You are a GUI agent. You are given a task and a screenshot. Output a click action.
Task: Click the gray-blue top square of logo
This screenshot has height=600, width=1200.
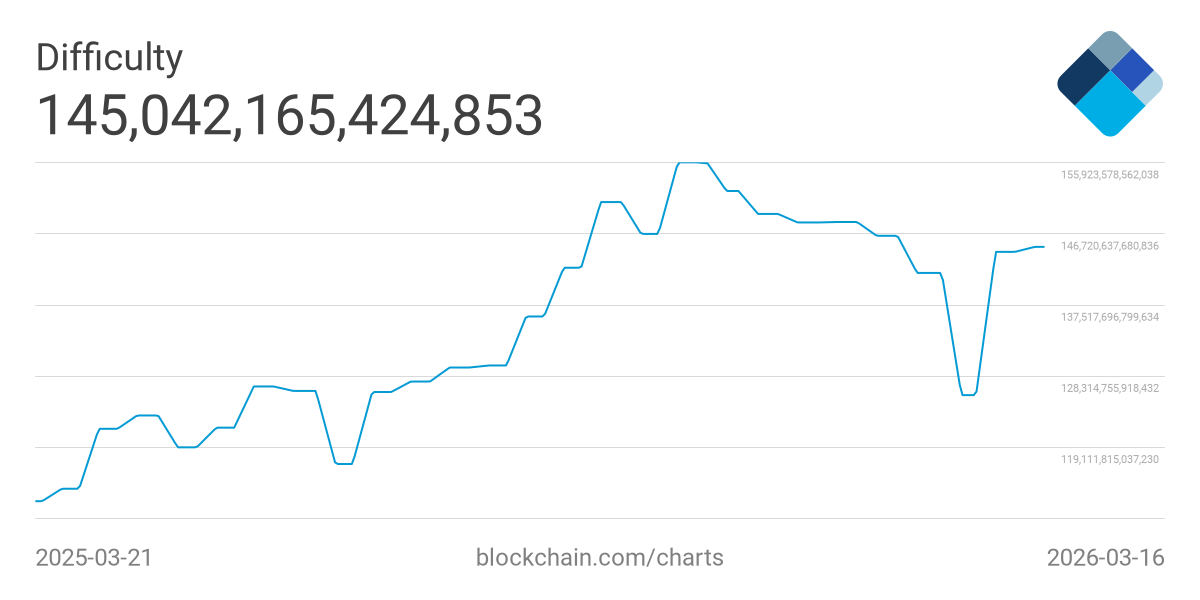1109,48
